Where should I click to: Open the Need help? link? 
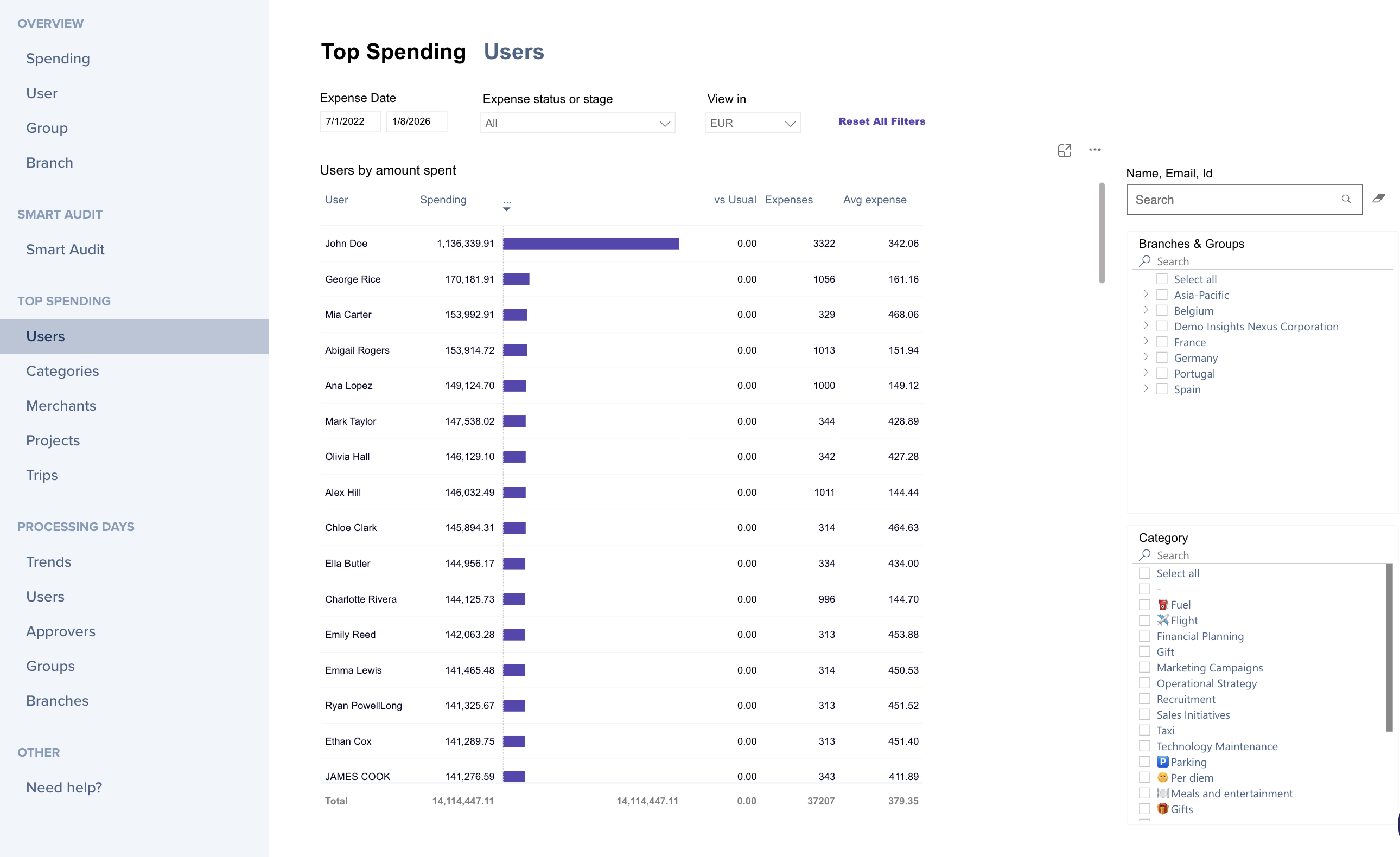pos(63,787)
